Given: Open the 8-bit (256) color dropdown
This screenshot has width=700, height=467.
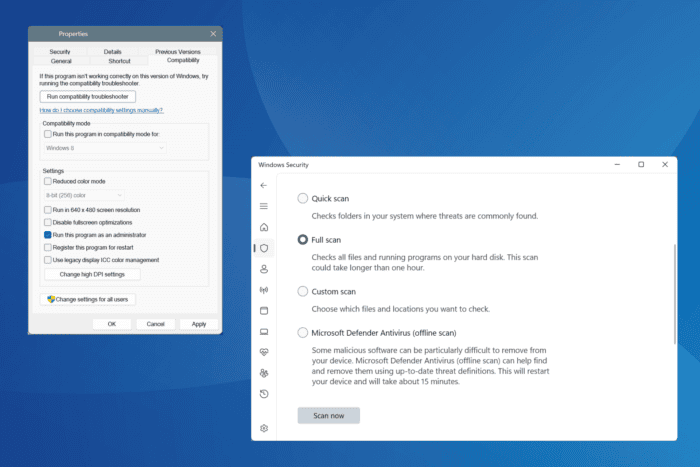Looking at the screenshot, I should (x=84, y=195).
